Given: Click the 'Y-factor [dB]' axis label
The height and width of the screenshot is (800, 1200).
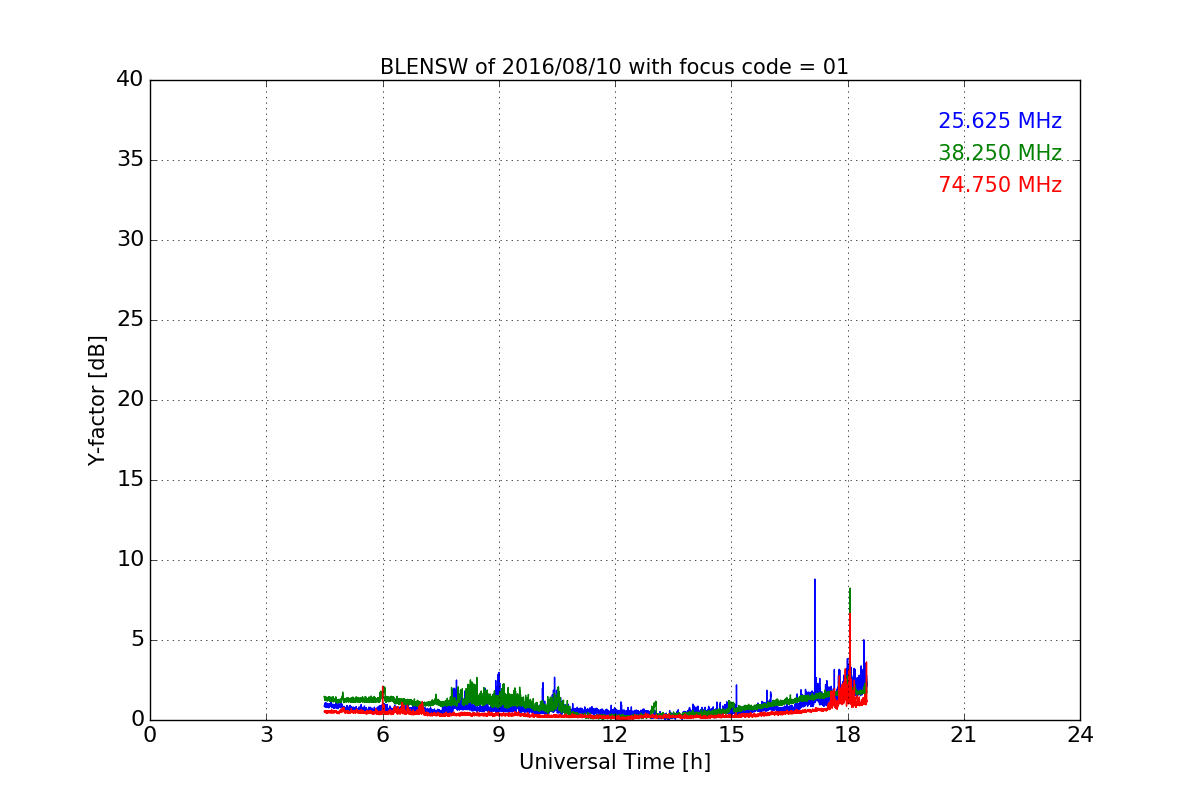Looking at the screenshot, I should pos(97,400).
